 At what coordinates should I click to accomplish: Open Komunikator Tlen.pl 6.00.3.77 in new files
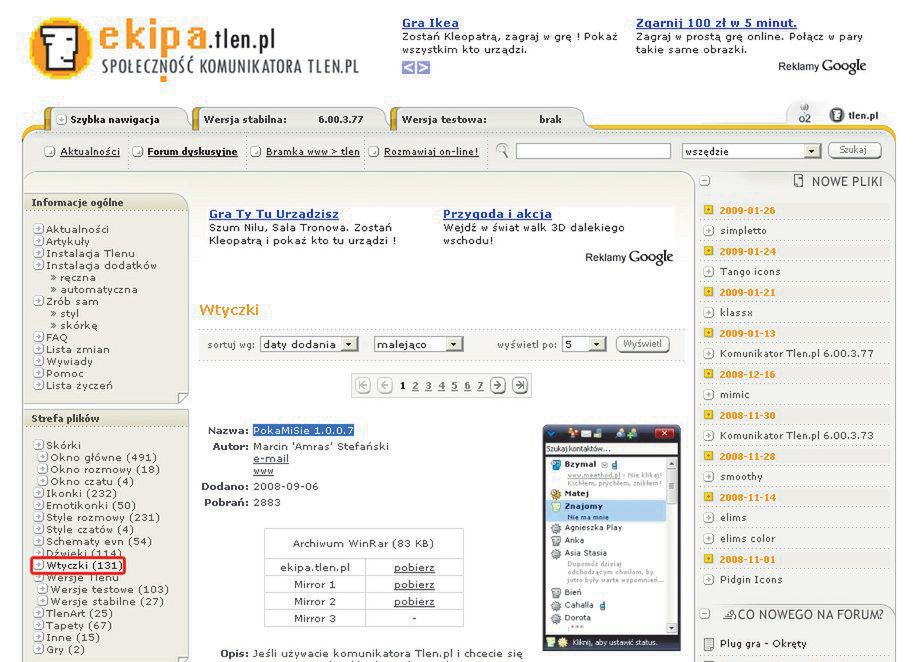click(797, 353)
